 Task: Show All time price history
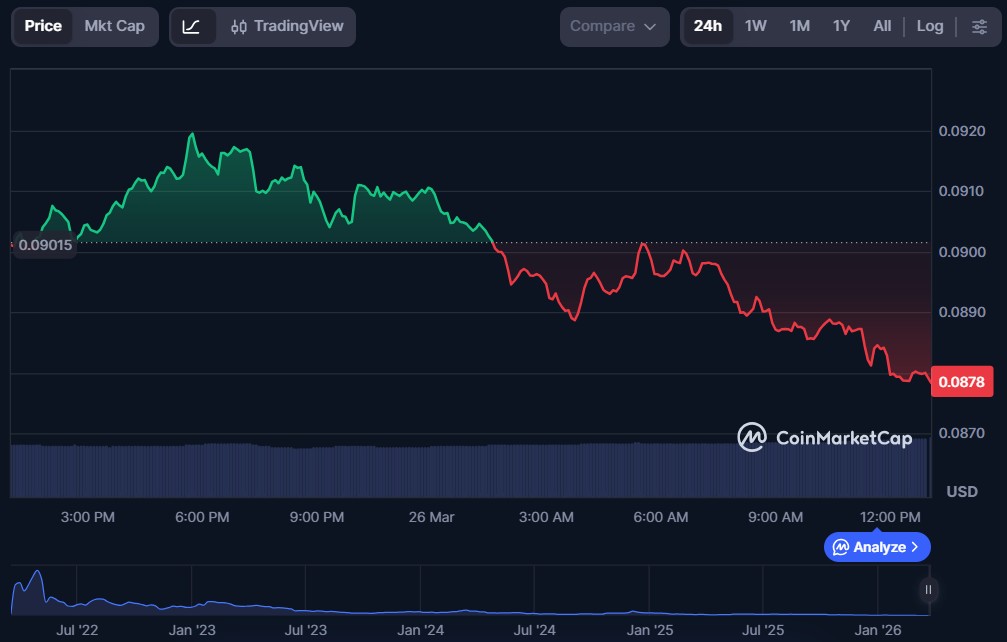882,27
